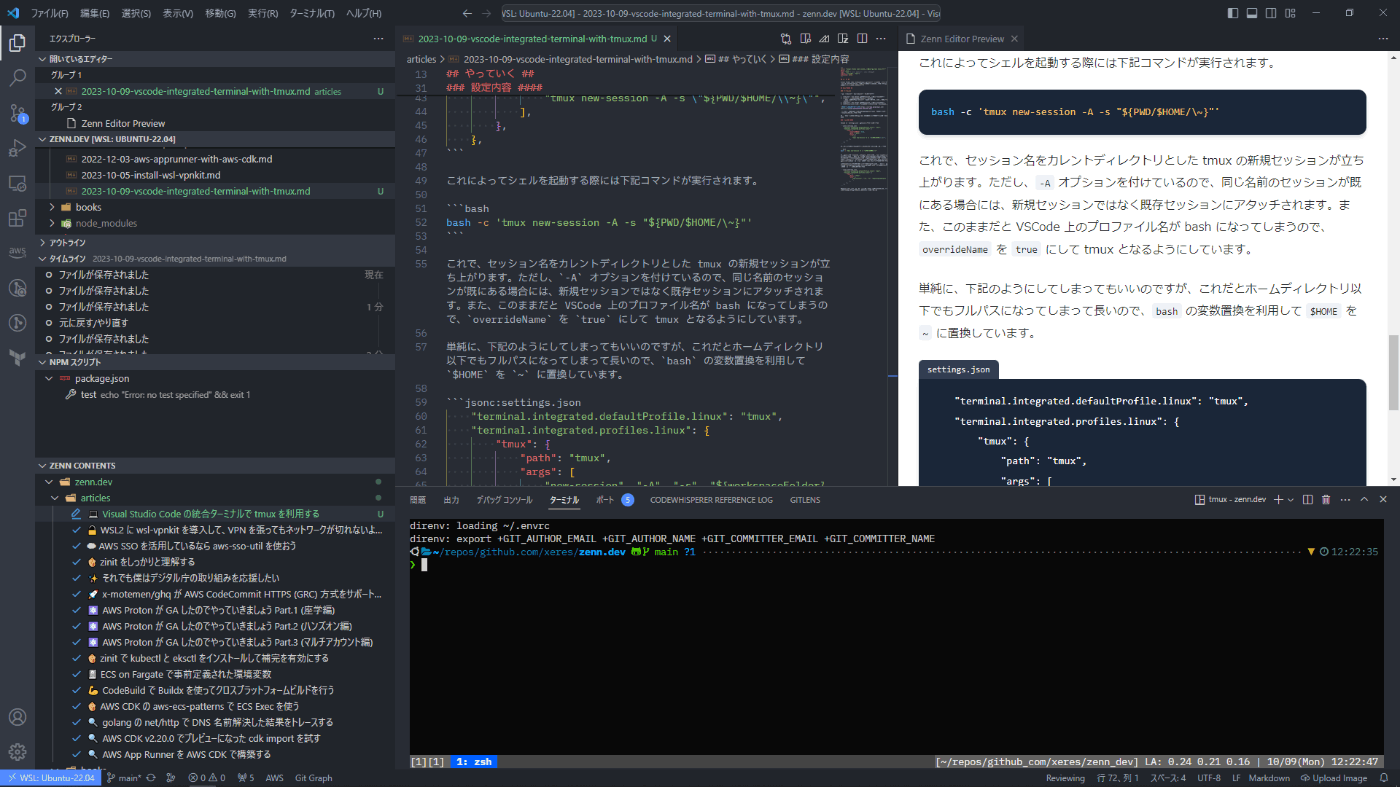Switch to the GITLENS panel tab

click(x=805, y=499)
